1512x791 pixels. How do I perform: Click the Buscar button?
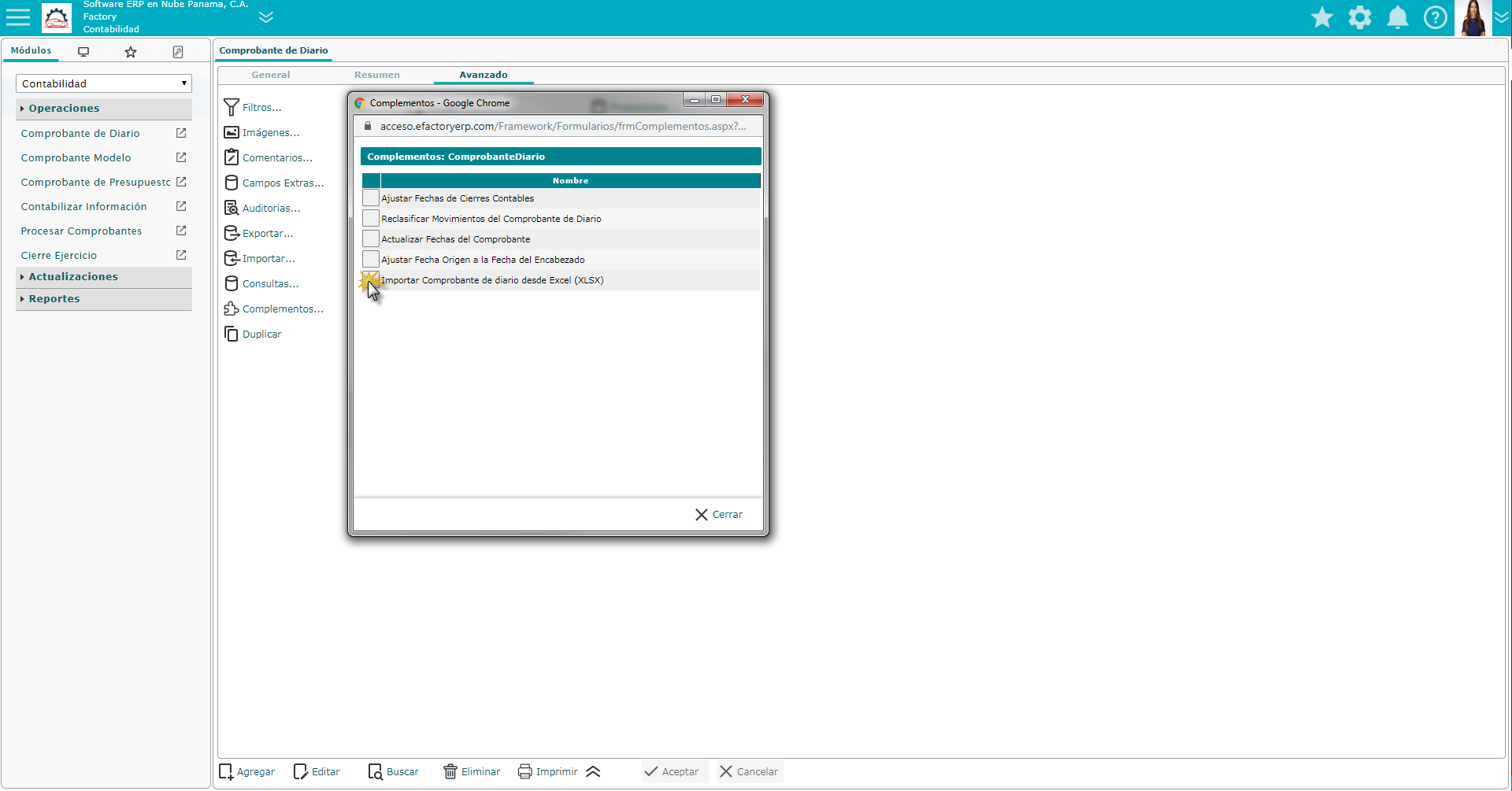click(394, 772)
